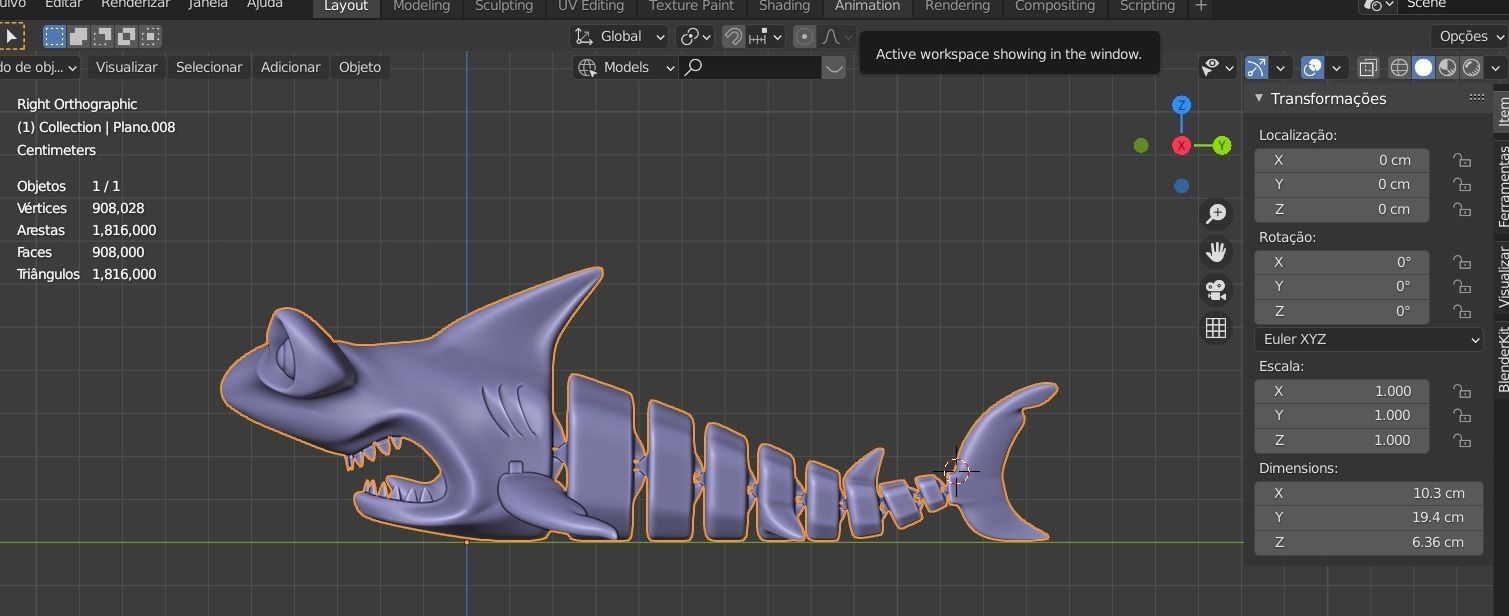Toggle proportional editing circle button

pos(804,37)
